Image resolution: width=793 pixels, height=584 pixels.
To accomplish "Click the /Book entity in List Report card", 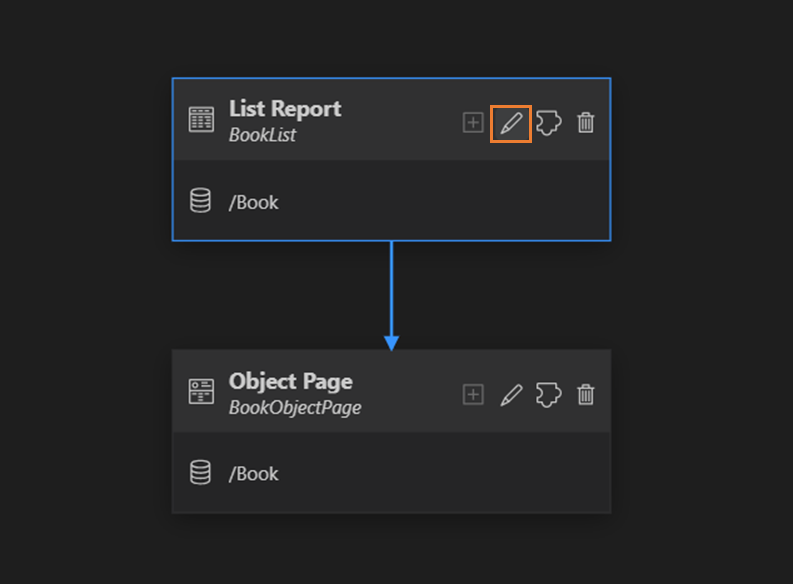I will (x=253, y=203).
